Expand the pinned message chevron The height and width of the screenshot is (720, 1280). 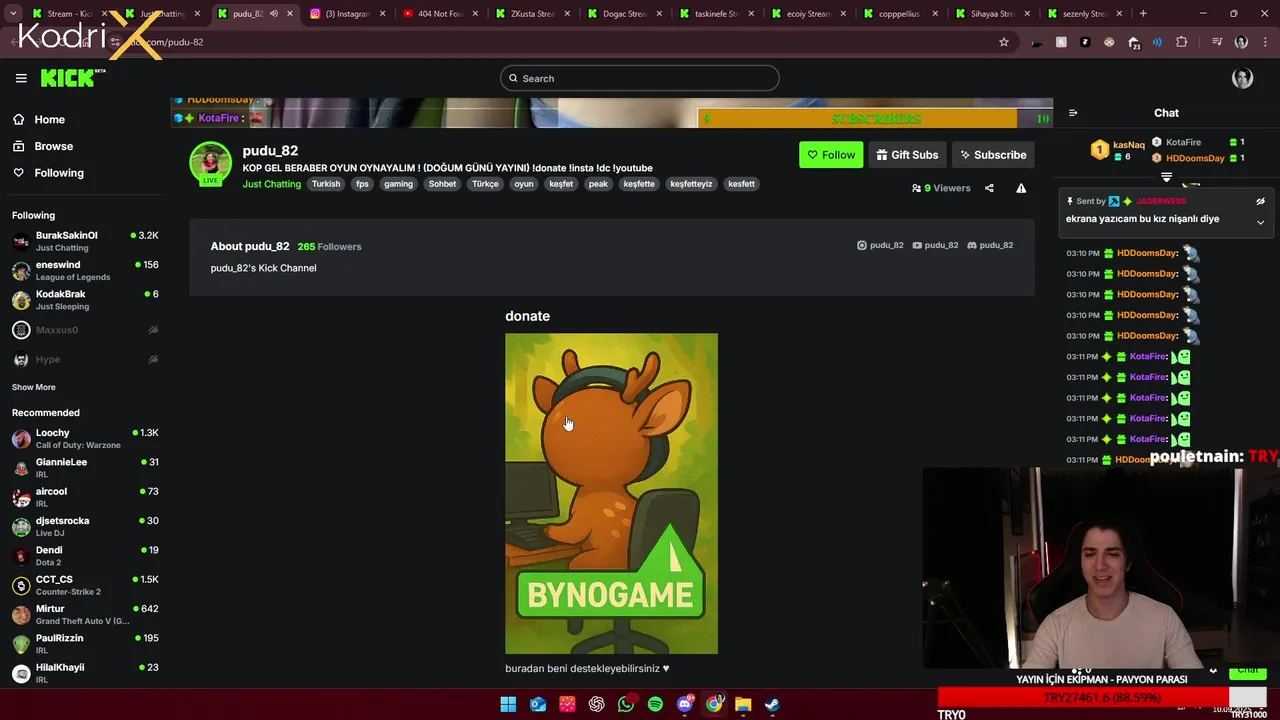point(1260,222)
